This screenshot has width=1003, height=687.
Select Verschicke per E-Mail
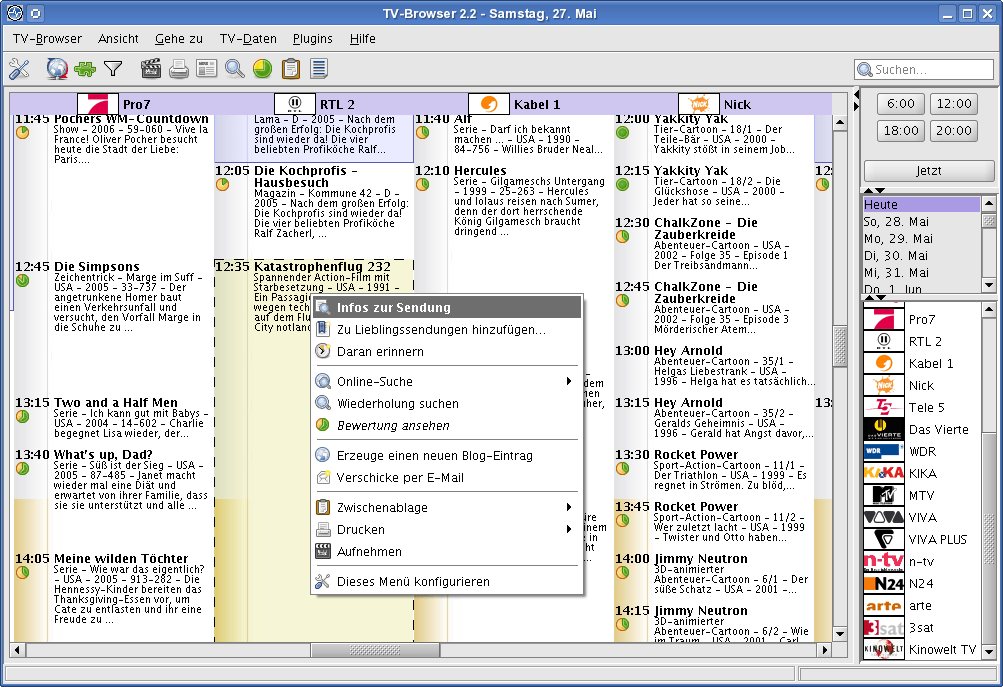(447, 477)
